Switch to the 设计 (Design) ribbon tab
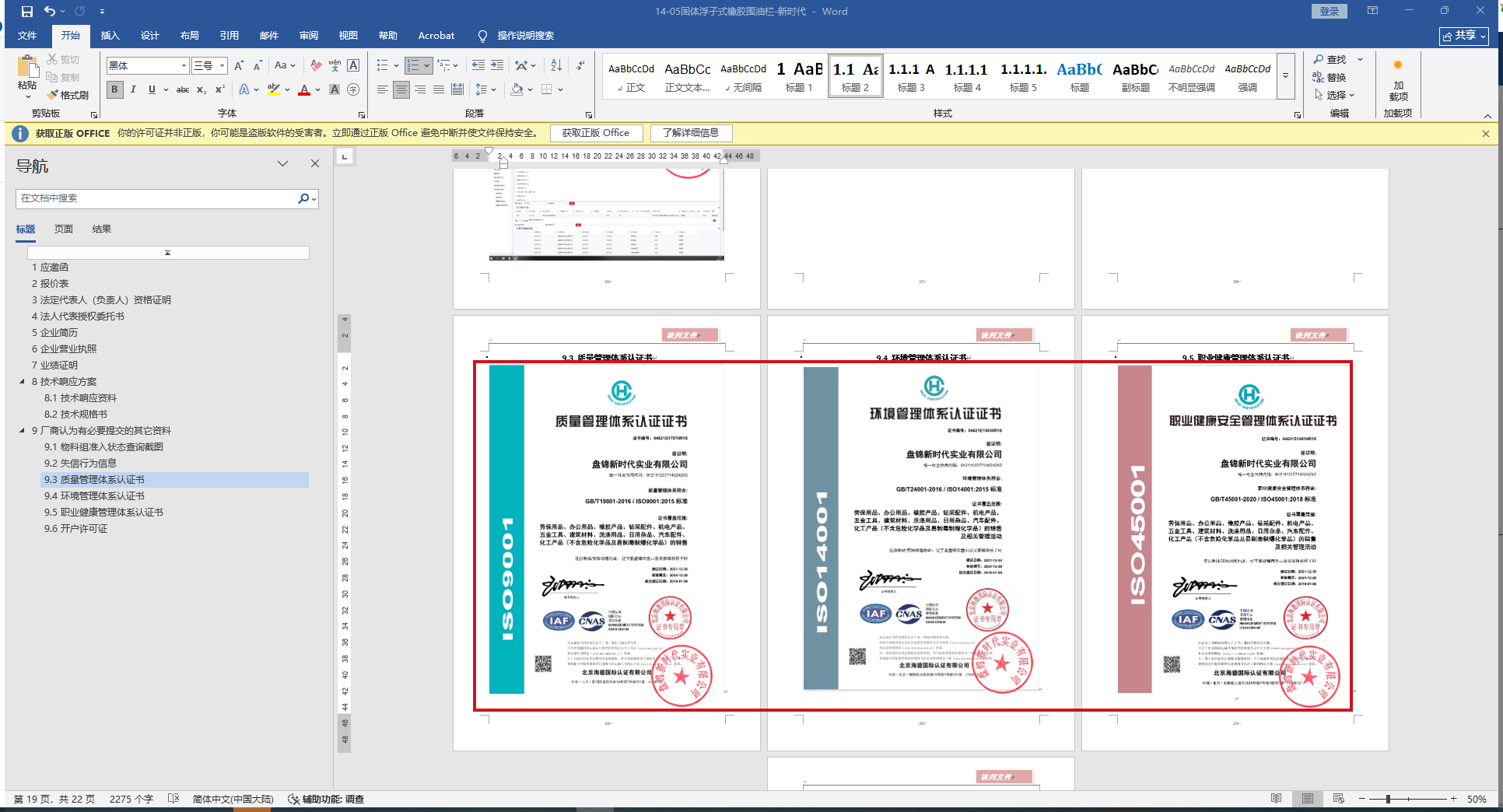Screen dimensions: 1503x812 click(150, 36)
